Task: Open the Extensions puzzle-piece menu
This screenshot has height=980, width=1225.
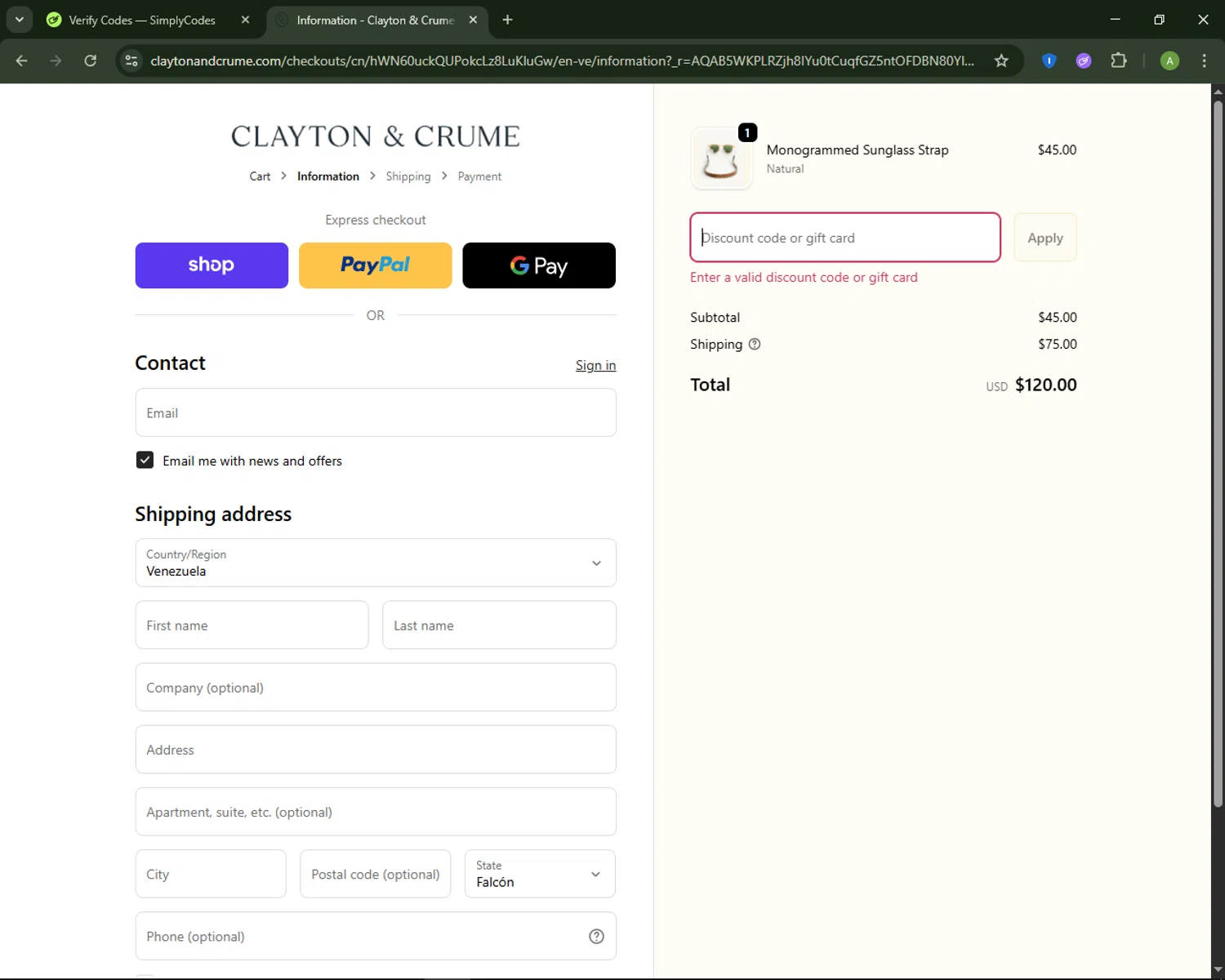Action: click(1119, 60)
